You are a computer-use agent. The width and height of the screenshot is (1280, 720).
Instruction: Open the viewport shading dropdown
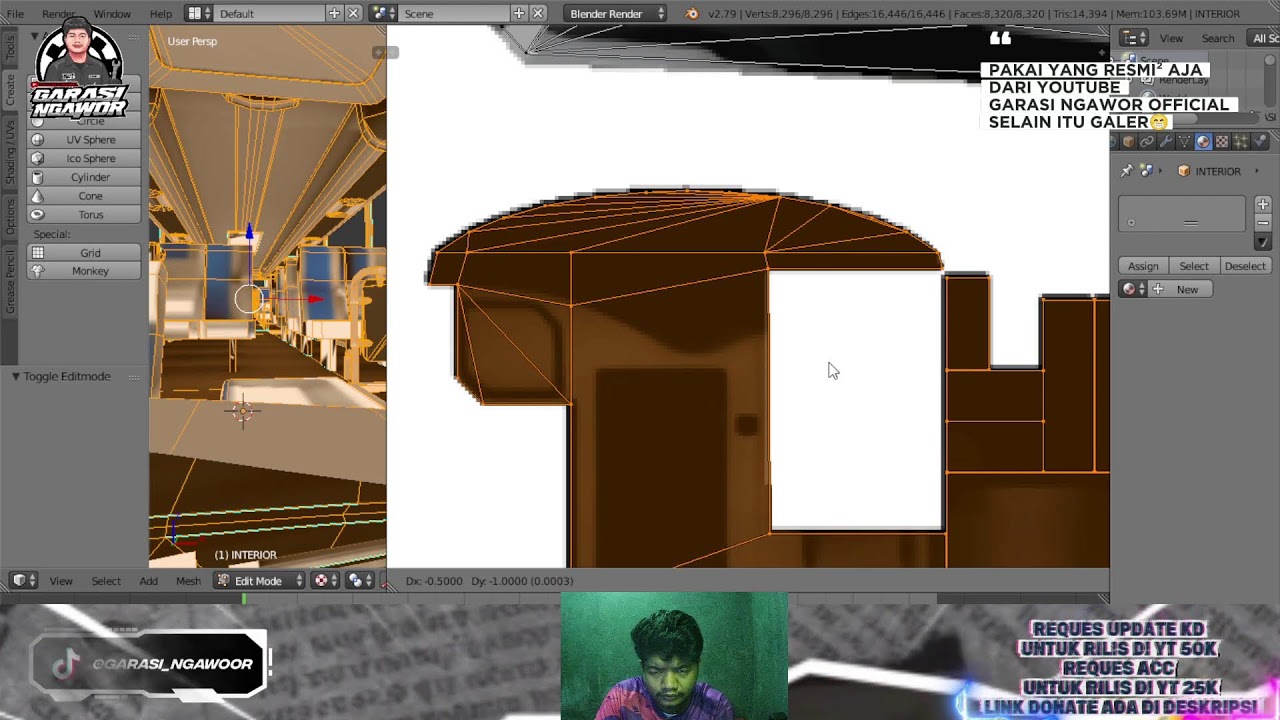pyautogui.click(x=324, y=581)
